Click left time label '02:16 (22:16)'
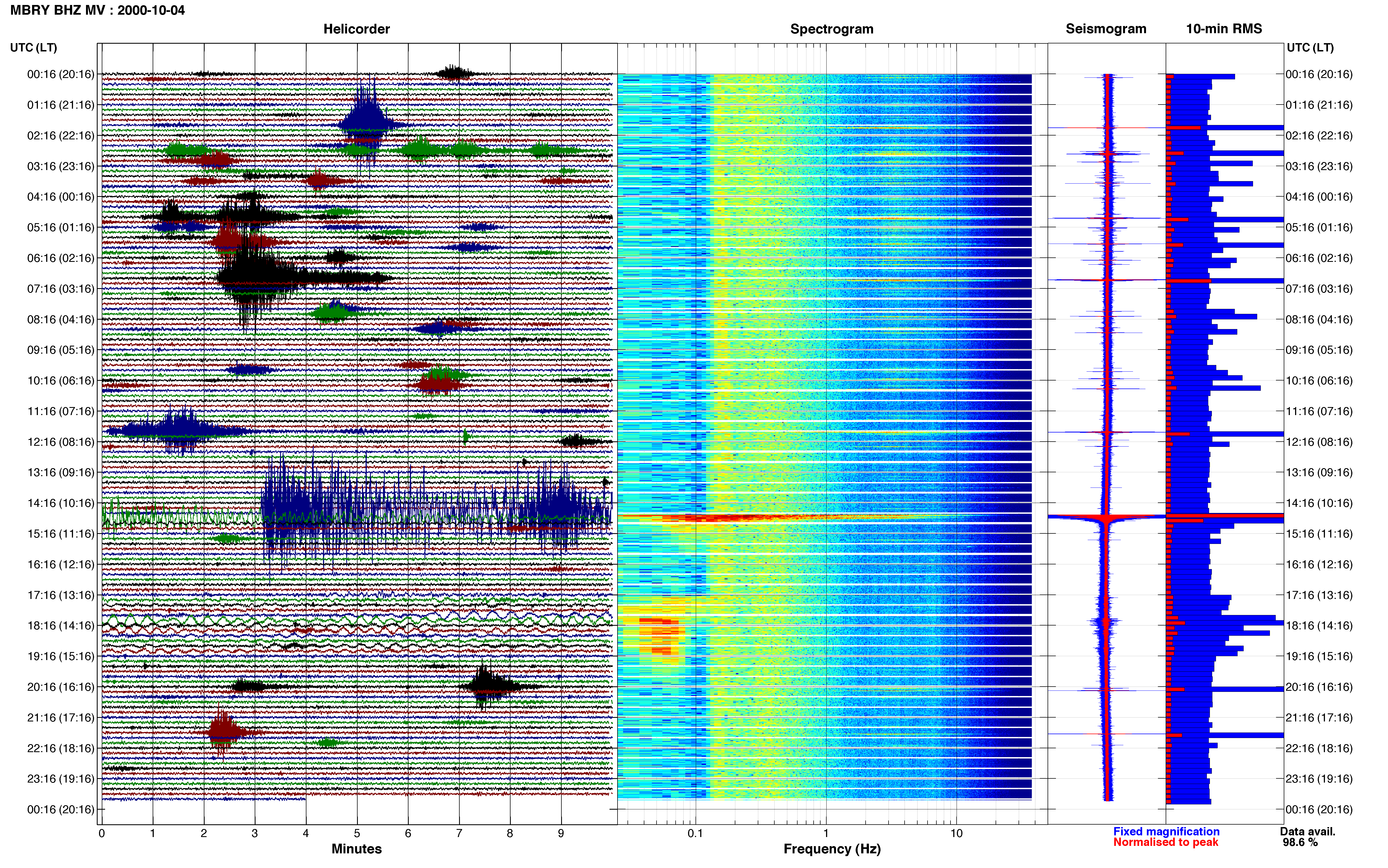Image resolution: width=1388 pixels, height=868 pixels. [61, 135]
